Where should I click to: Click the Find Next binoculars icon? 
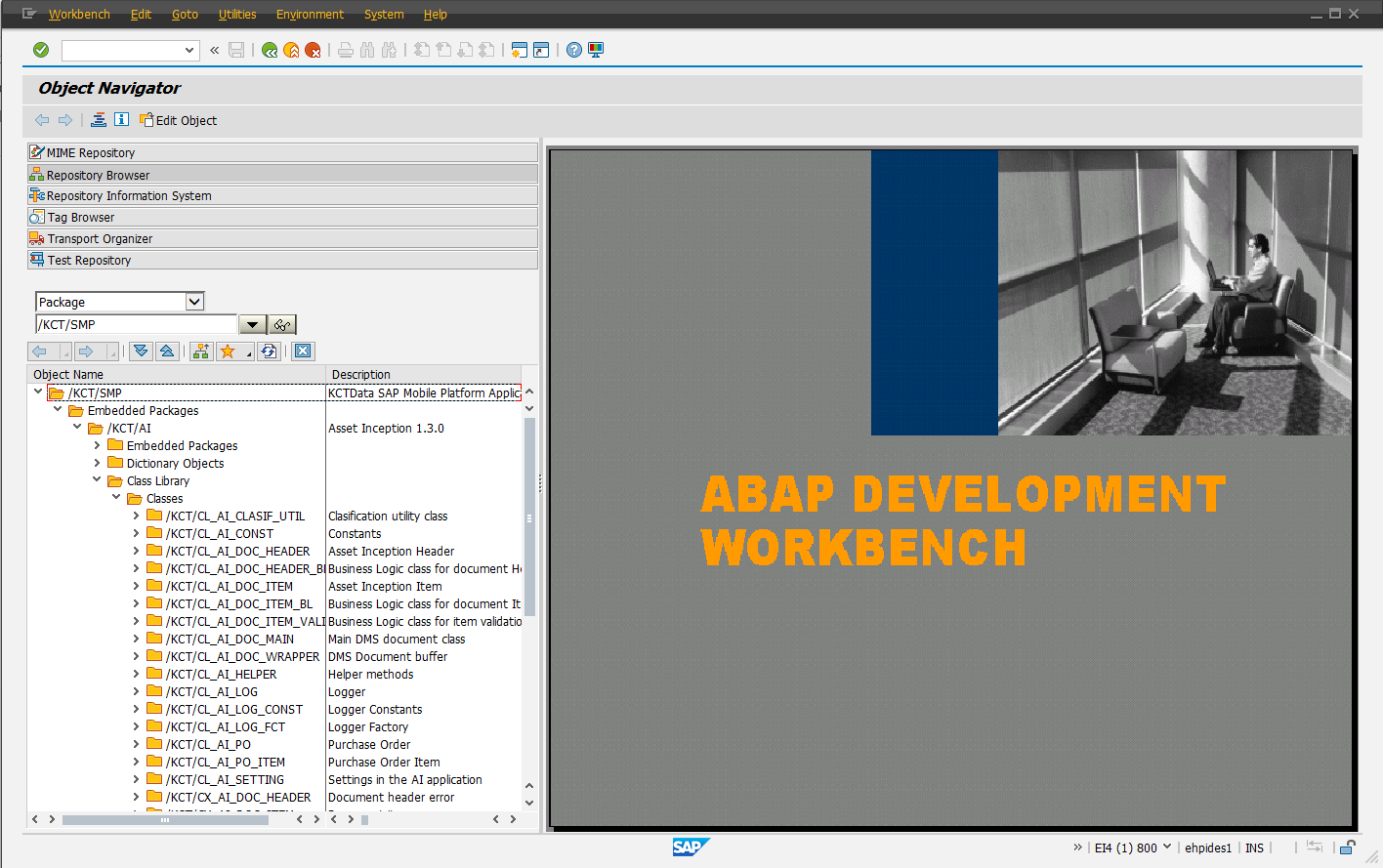[389, 50]
